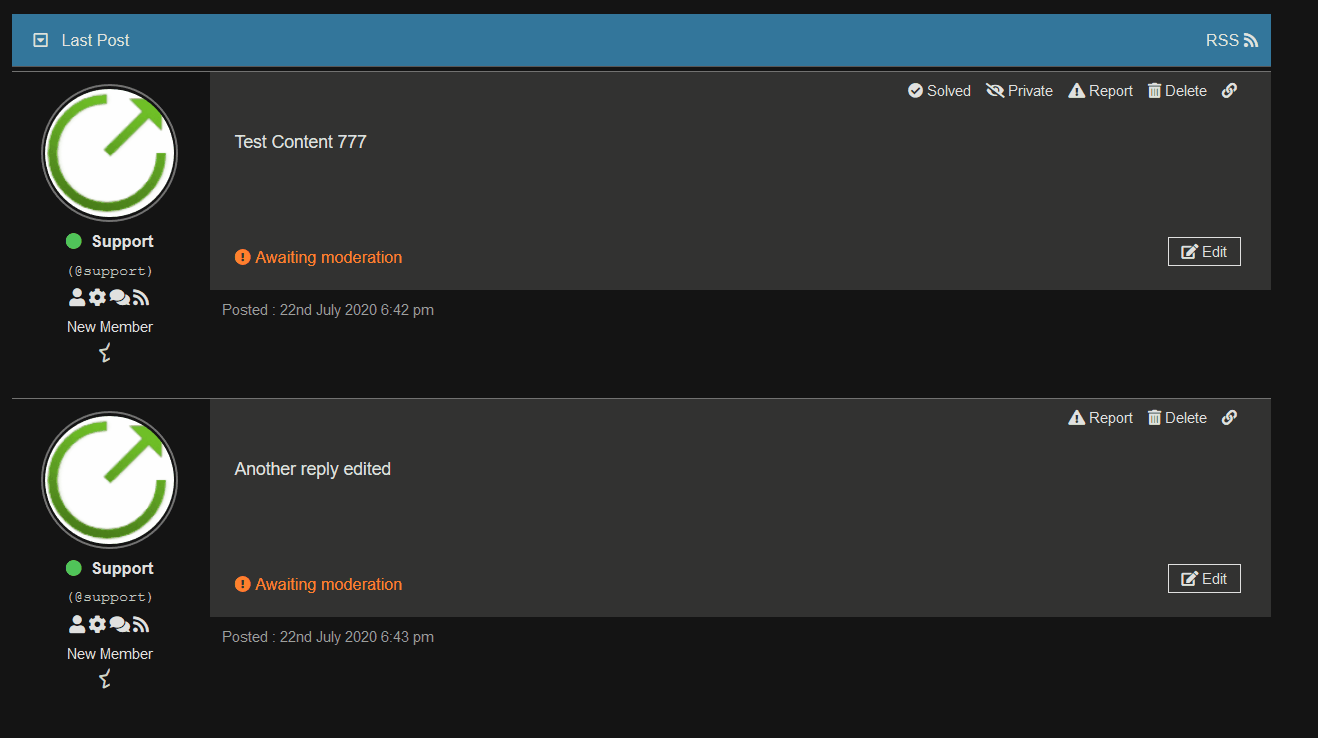1318x738 pixels.
Task: Edit the Test Content 777 post
Action: click(1204, 251)
